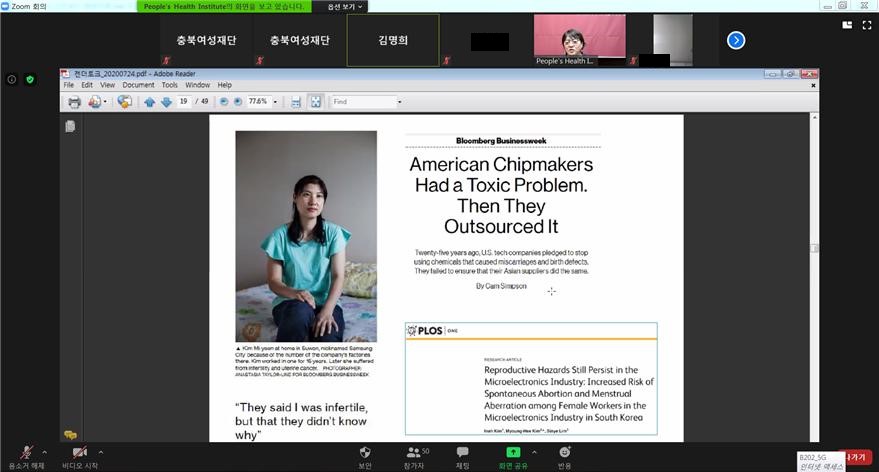This screenshot has width=879, height=472.
Task: Open the Window menu in Adobe Reader
Action: (197, 85)
